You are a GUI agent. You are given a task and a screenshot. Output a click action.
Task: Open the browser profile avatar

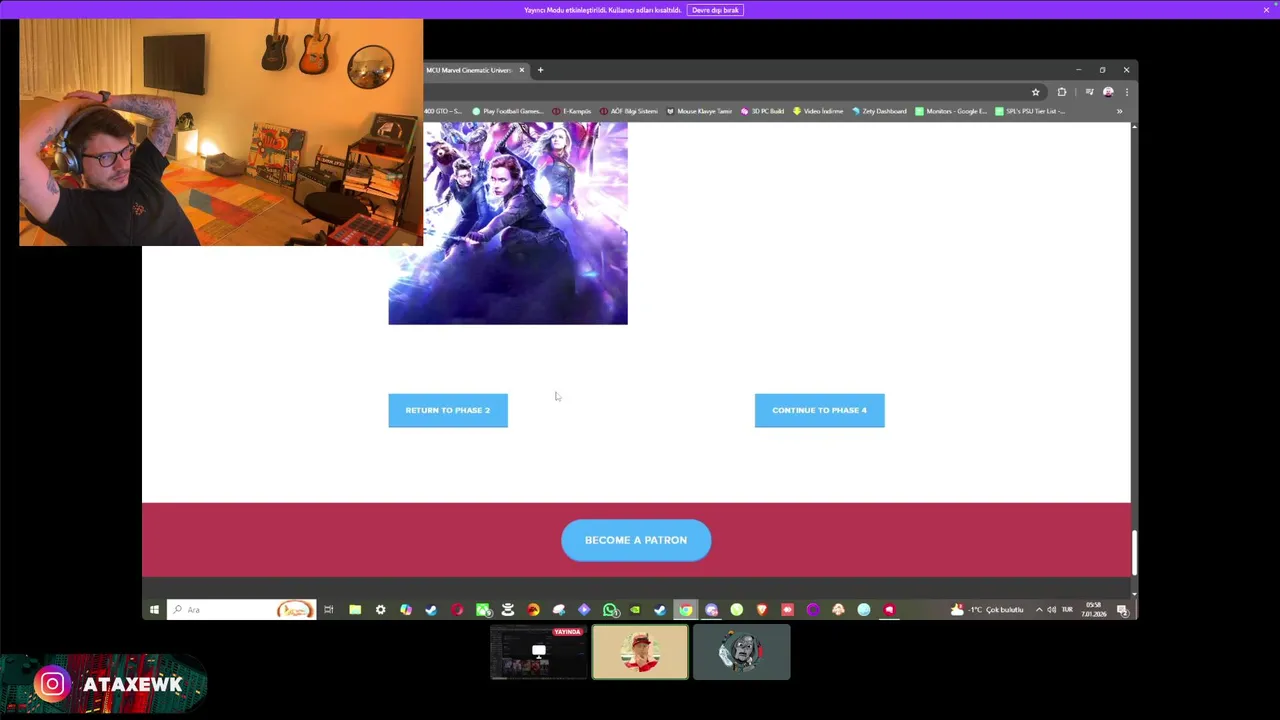tap(1108, 92)
